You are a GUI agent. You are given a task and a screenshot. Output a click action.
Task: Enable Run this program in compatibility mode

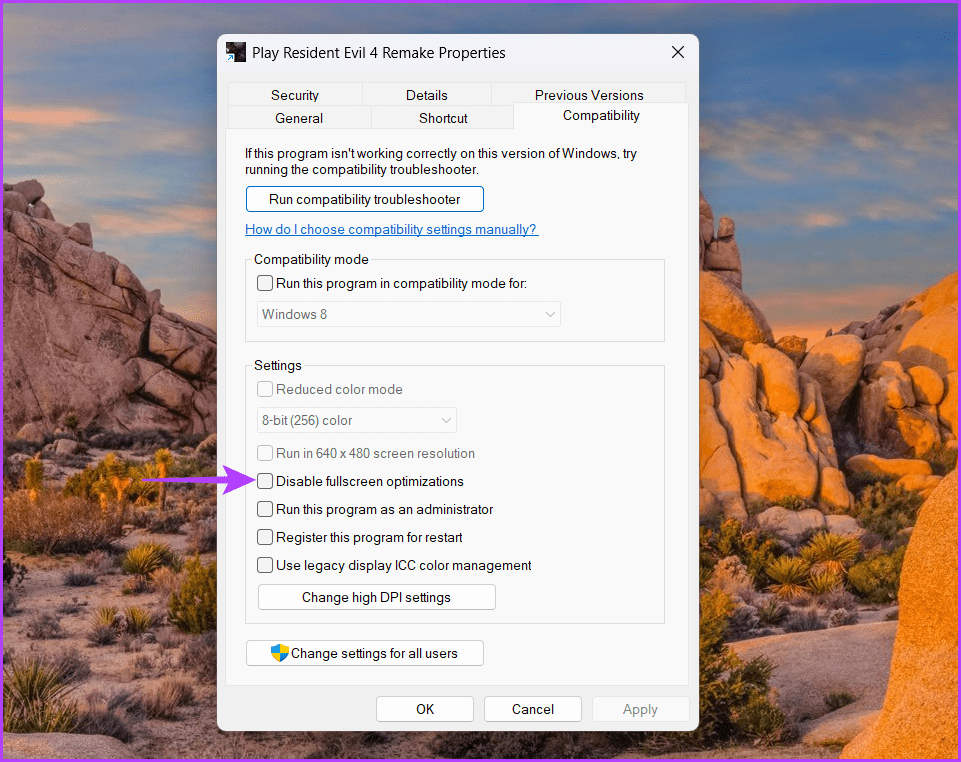coord(265,283)
